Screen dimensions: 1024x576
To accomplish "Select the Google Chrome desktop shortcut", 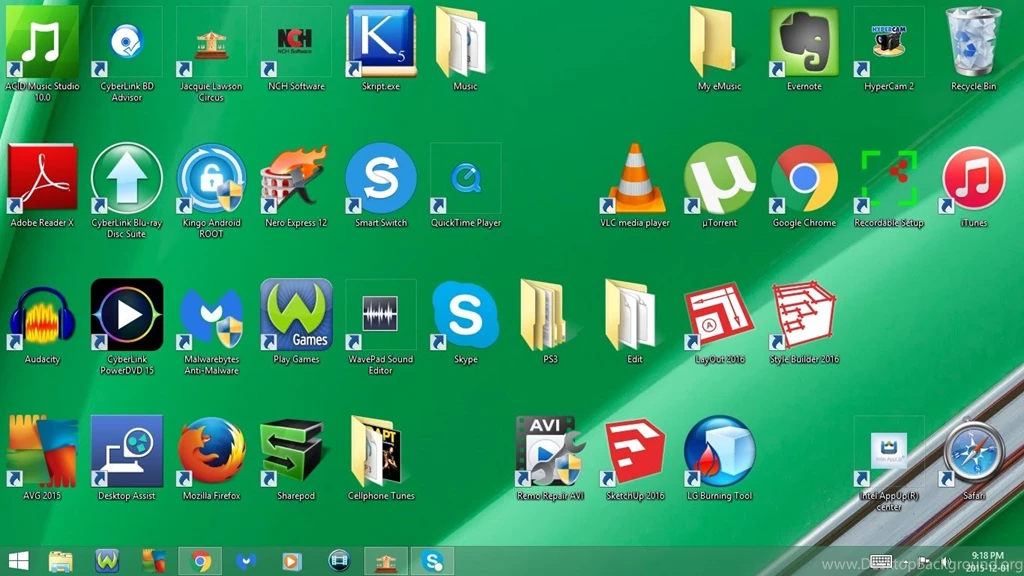I will [x=804, y=179].
